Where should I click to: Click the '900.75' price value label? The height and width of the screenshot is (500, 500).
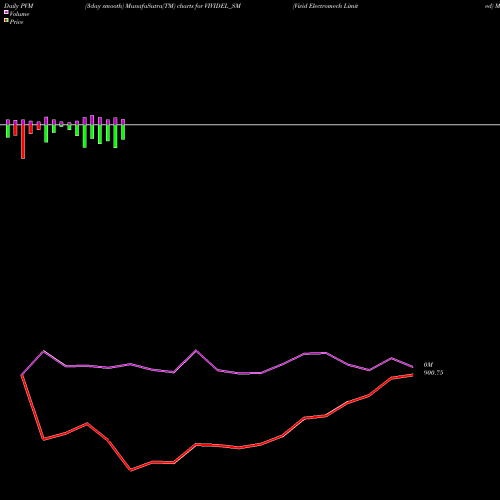pos(433,373)
